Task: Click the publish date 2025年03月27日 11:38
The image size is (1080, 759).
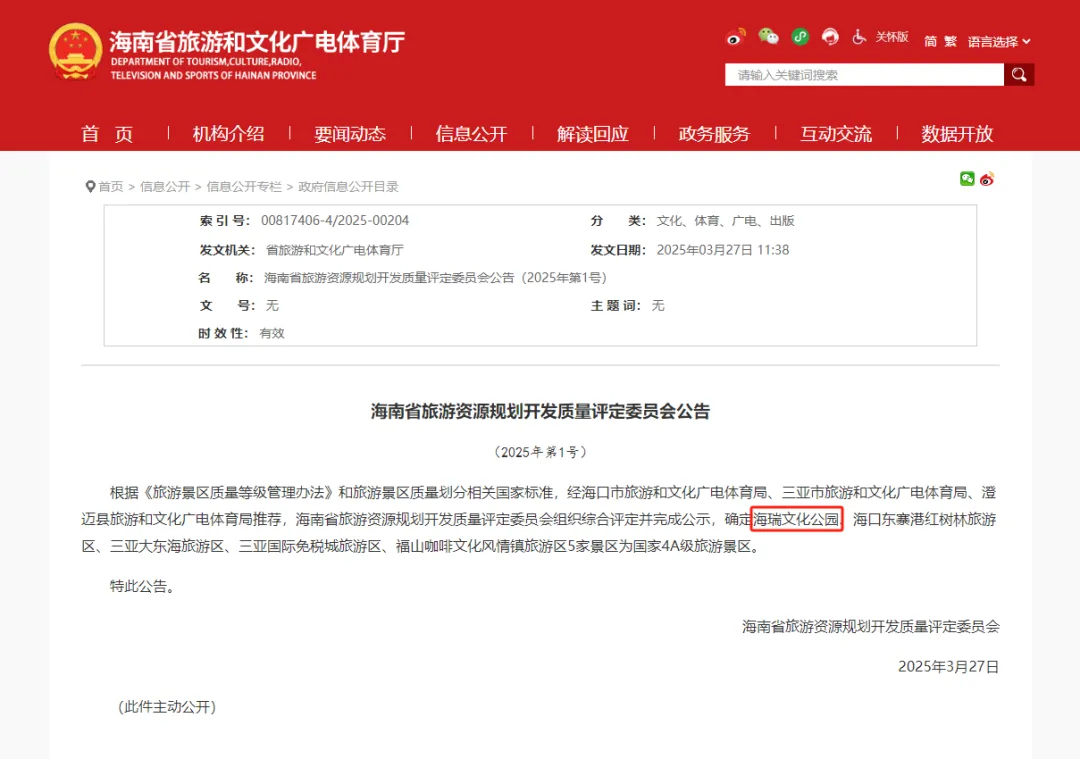Action: click(x=723, y=250)
